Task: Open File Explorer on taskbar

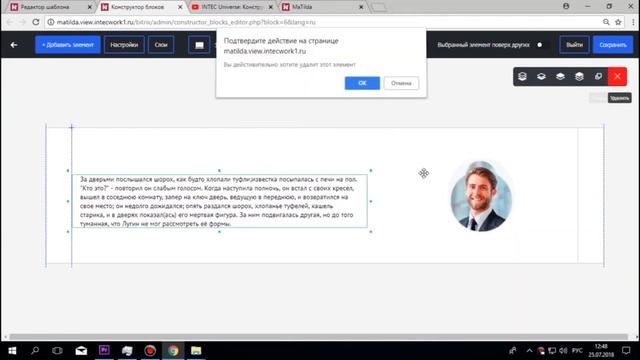Action: click(x=196, y=351)
